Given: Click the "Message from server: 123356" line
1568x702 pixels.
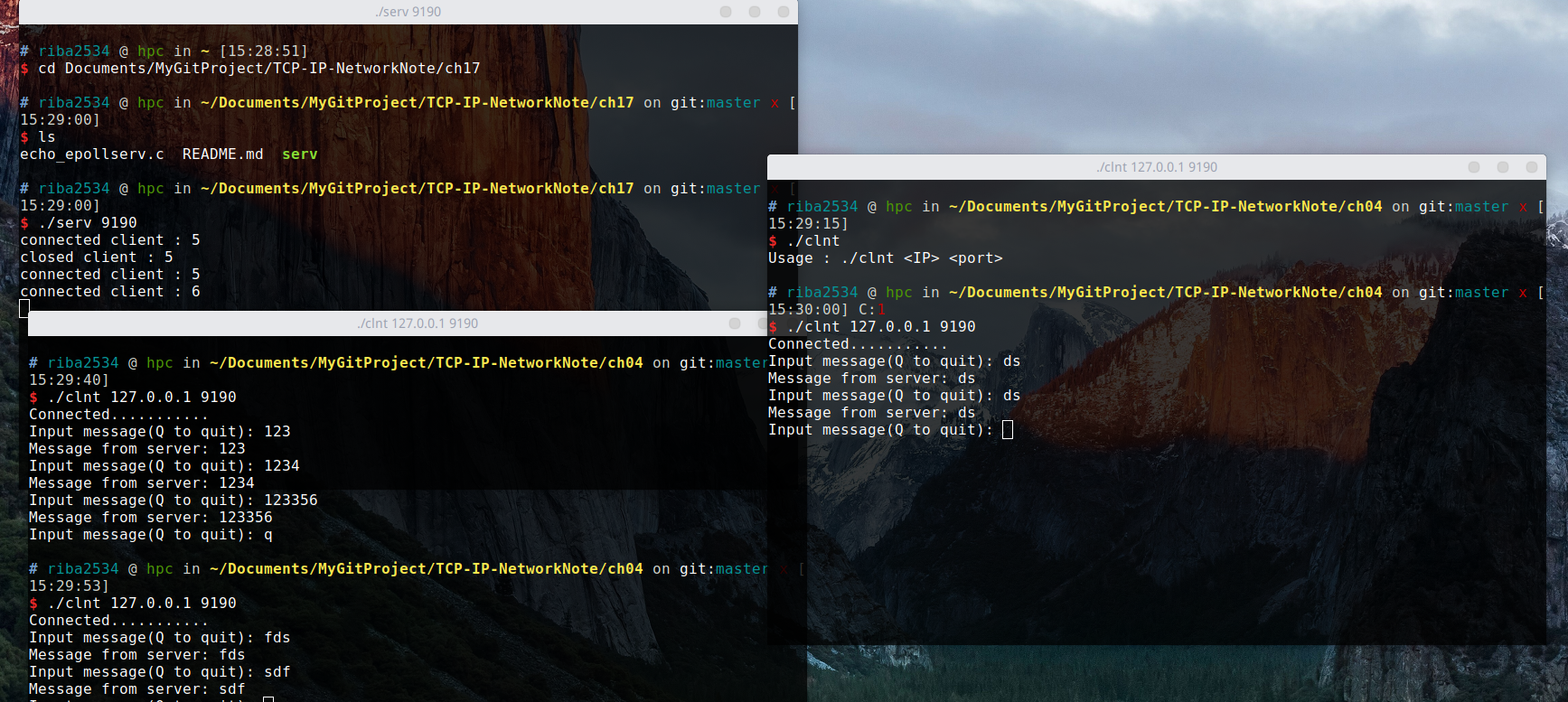Looking at the screenshot, I should (x=150, y=518).
